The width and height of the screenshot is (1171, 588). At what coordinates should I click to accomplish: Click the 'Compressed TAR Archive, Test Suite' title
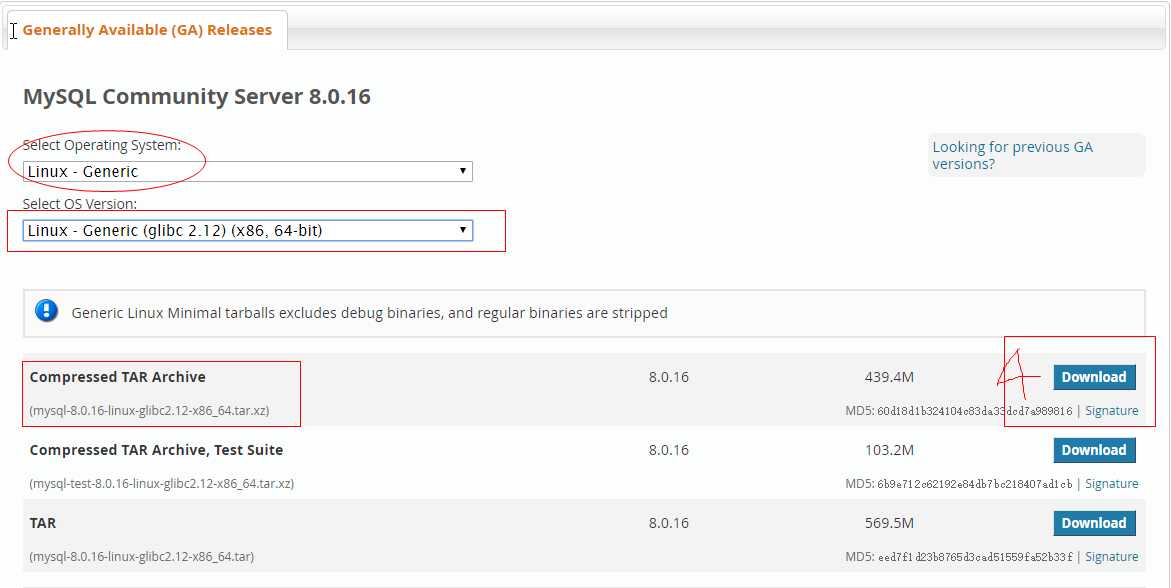[x=156, y=451]
